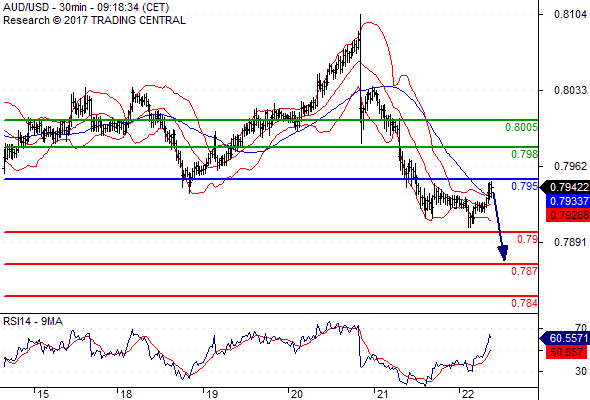
Task: Click the 0.798 green resistance label
Action: click(x=525, y=154)
